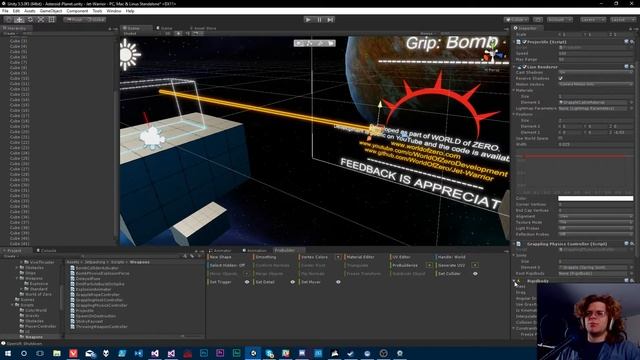
Task: Switch to the Game tab
Action: 164,28
